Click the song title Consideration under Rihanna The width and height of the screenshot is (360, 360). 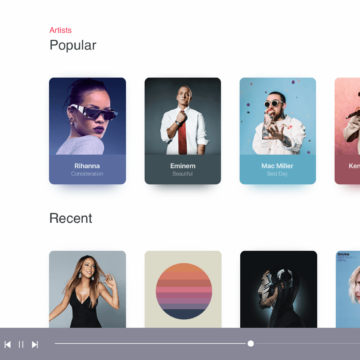click(x=87, y=174)
